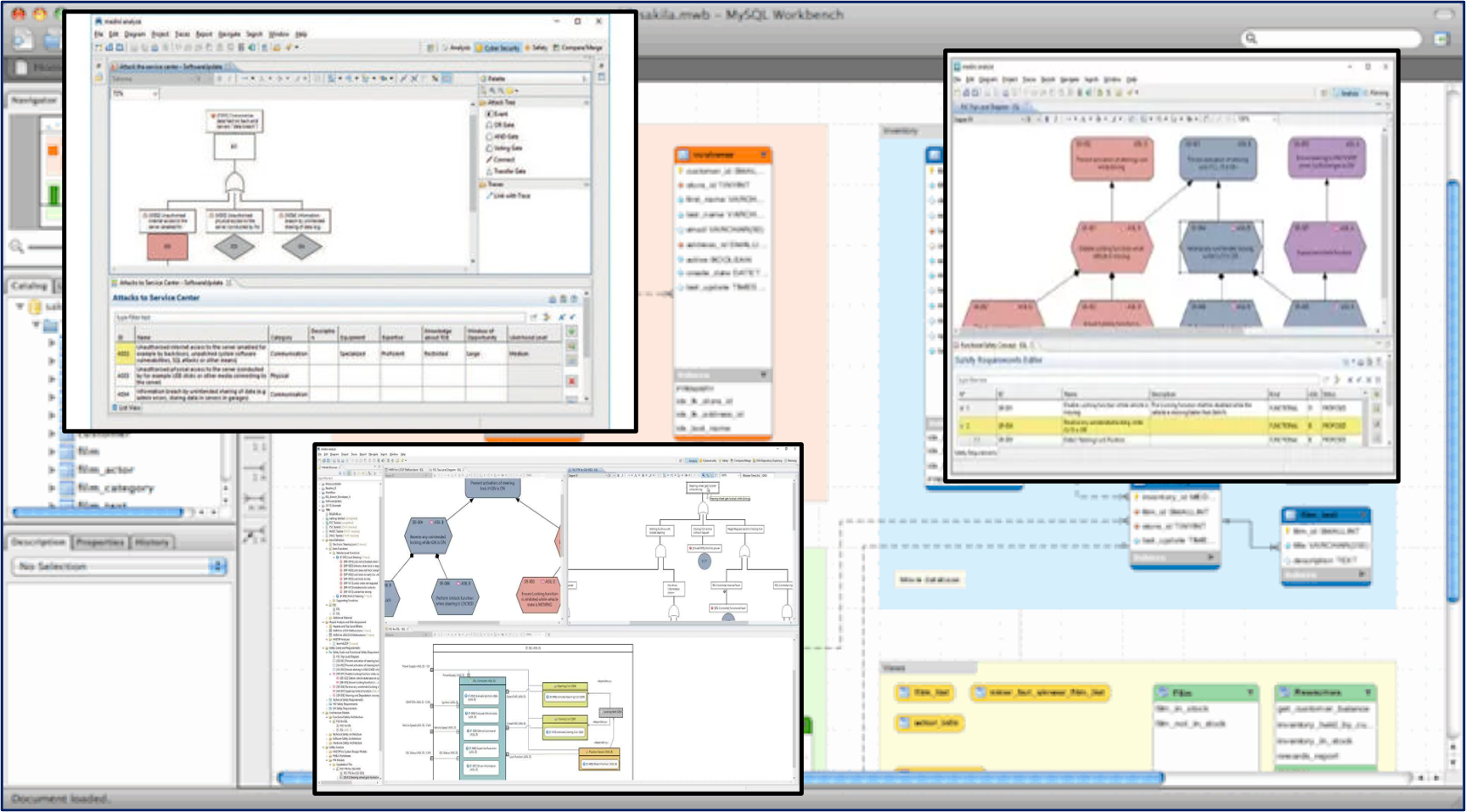Switch to Compare/Merge perspective
Image resolution: width=1466 pixels, height=812 pixels.
579,48
